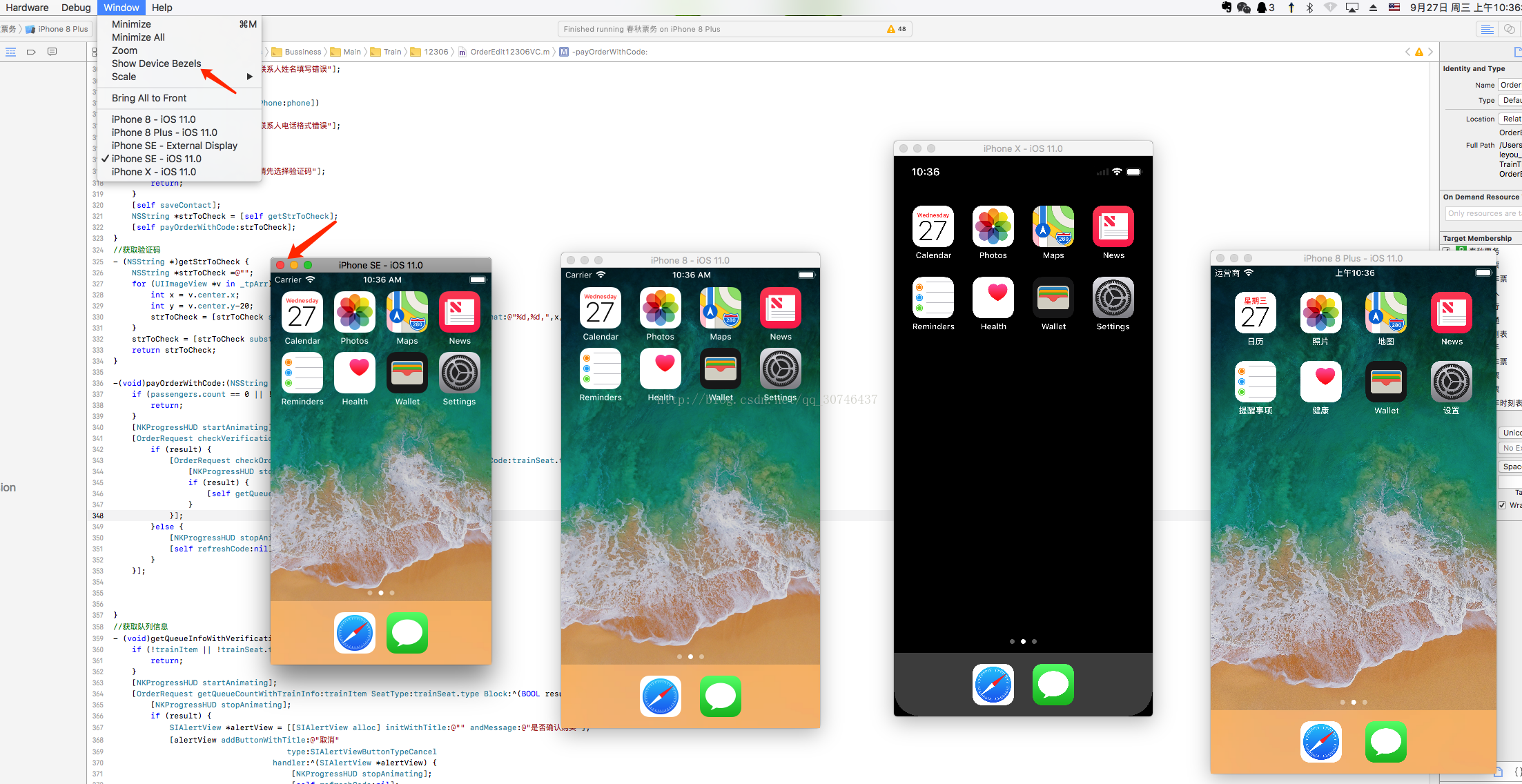Open the AirPlay menu bar icon

[1352, 8]
